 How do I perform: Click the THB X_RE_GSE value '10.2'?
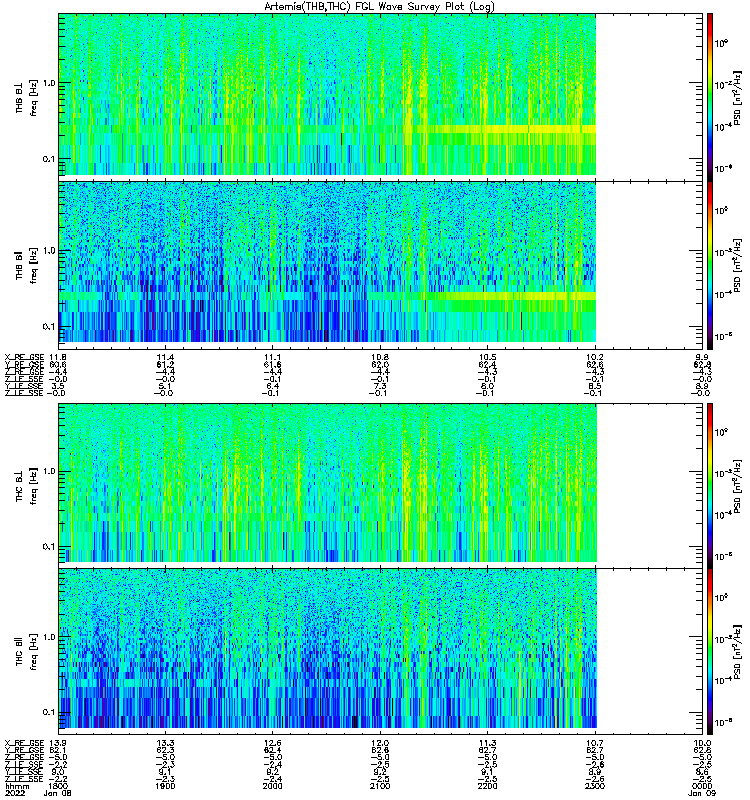(595, 357)
